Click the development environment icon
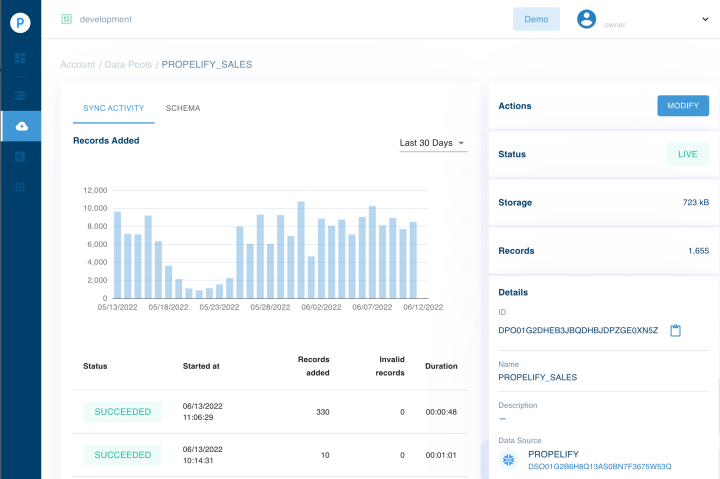 (x=67, y=19)
